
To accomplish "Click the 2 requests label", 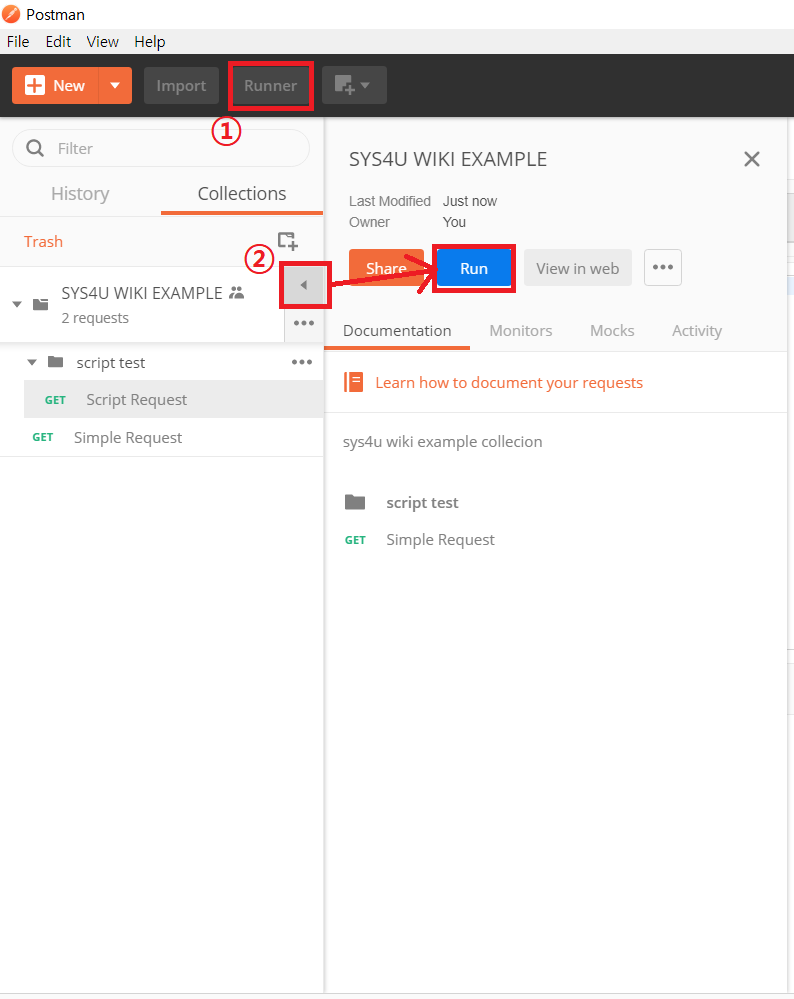I will [95, 318].
